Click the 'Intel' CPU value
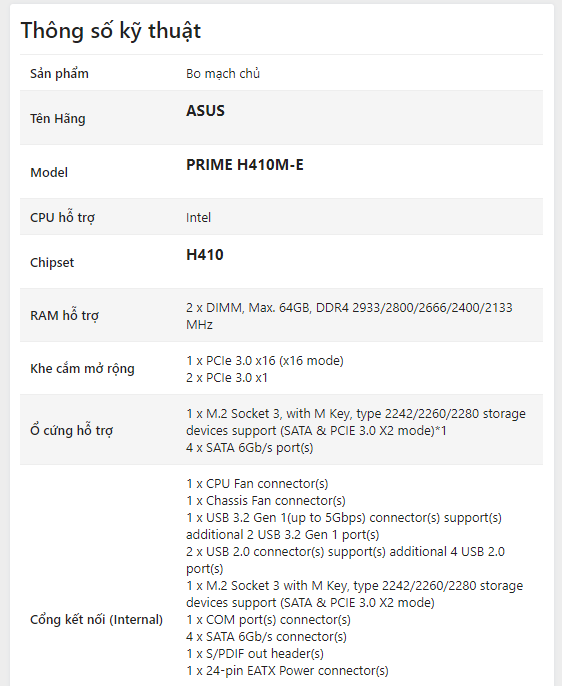562x686 pixels. tap(199, 217)
